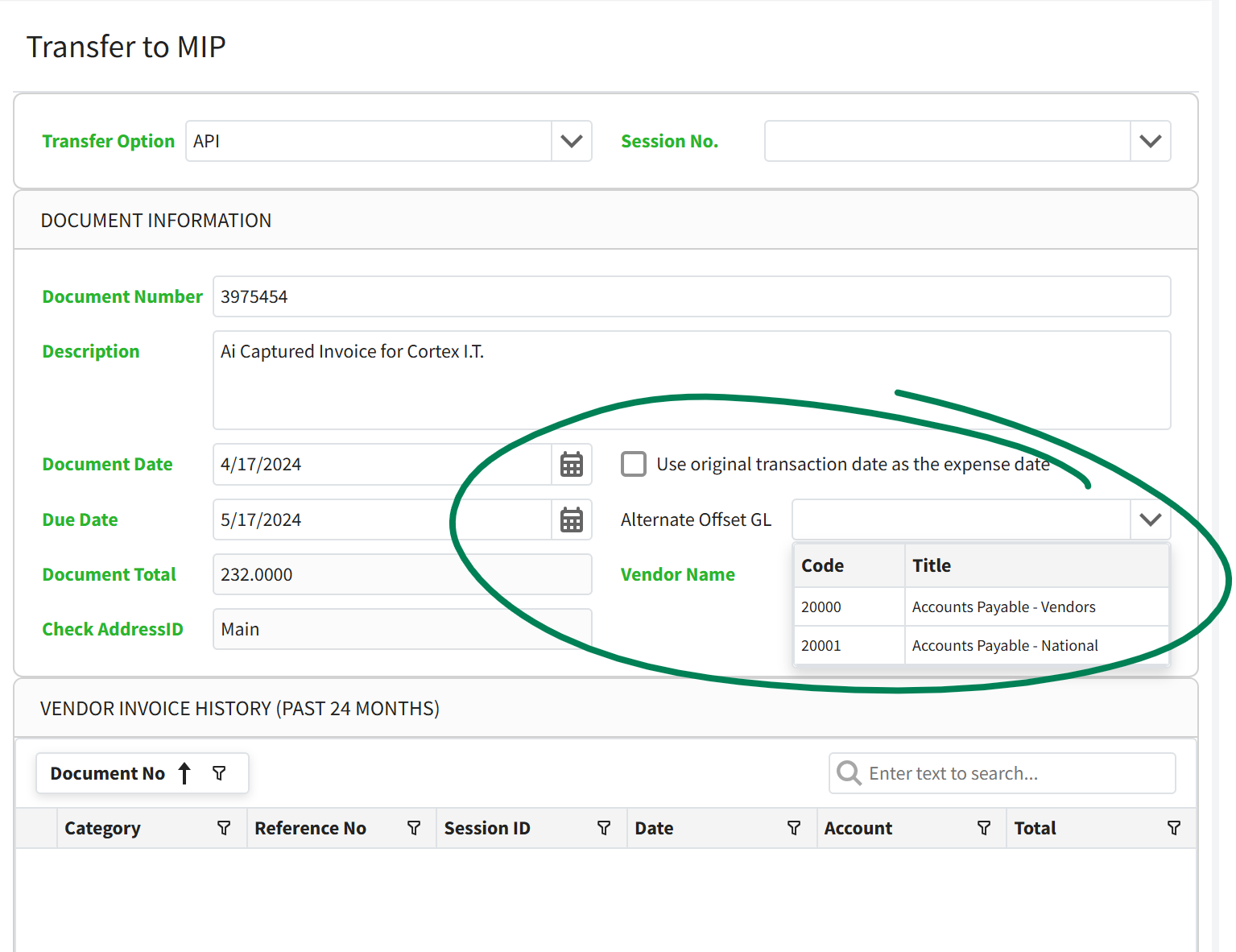Click the Total column filter icon
The image size is (1236, 952).
pos(1174,828)
